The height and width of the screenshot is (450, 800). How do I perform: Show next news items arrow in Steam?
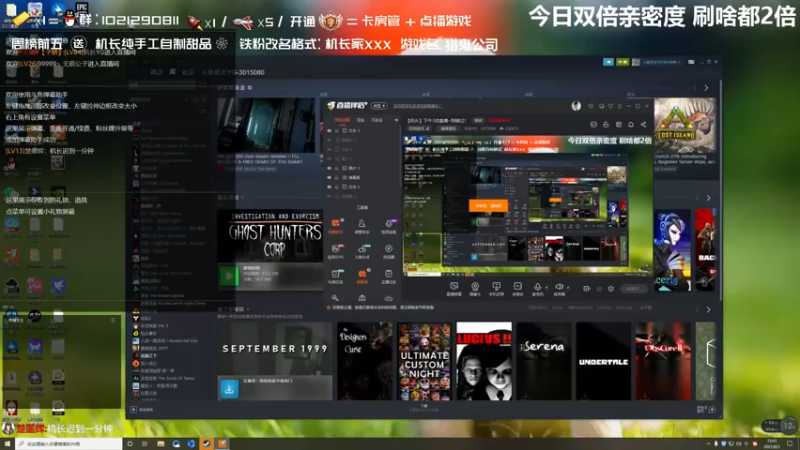click(706, 88)
